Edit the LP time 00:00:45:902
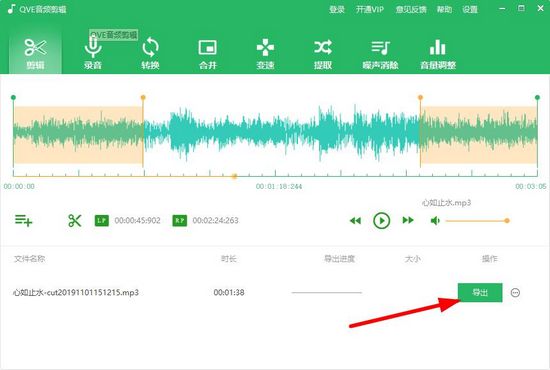The image size is (550, 370). 138,221
